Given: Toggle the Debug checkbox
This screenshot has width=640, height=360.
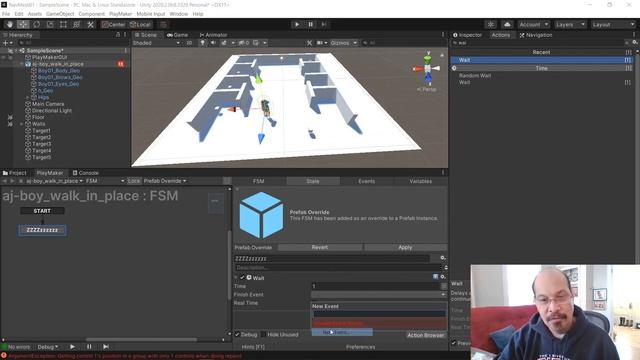Looking at the screenshot, I should (237, 334).
